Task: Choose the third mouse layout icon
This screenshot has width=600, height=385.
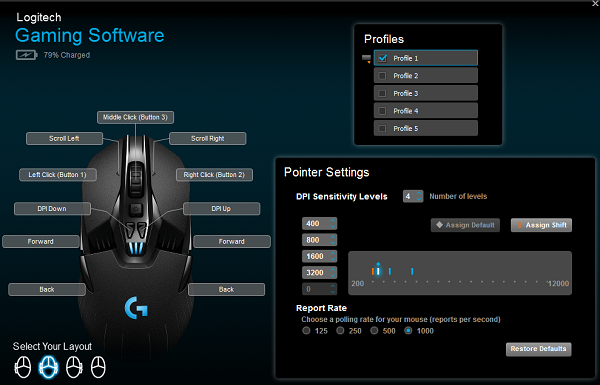Action: pos(74,367)
